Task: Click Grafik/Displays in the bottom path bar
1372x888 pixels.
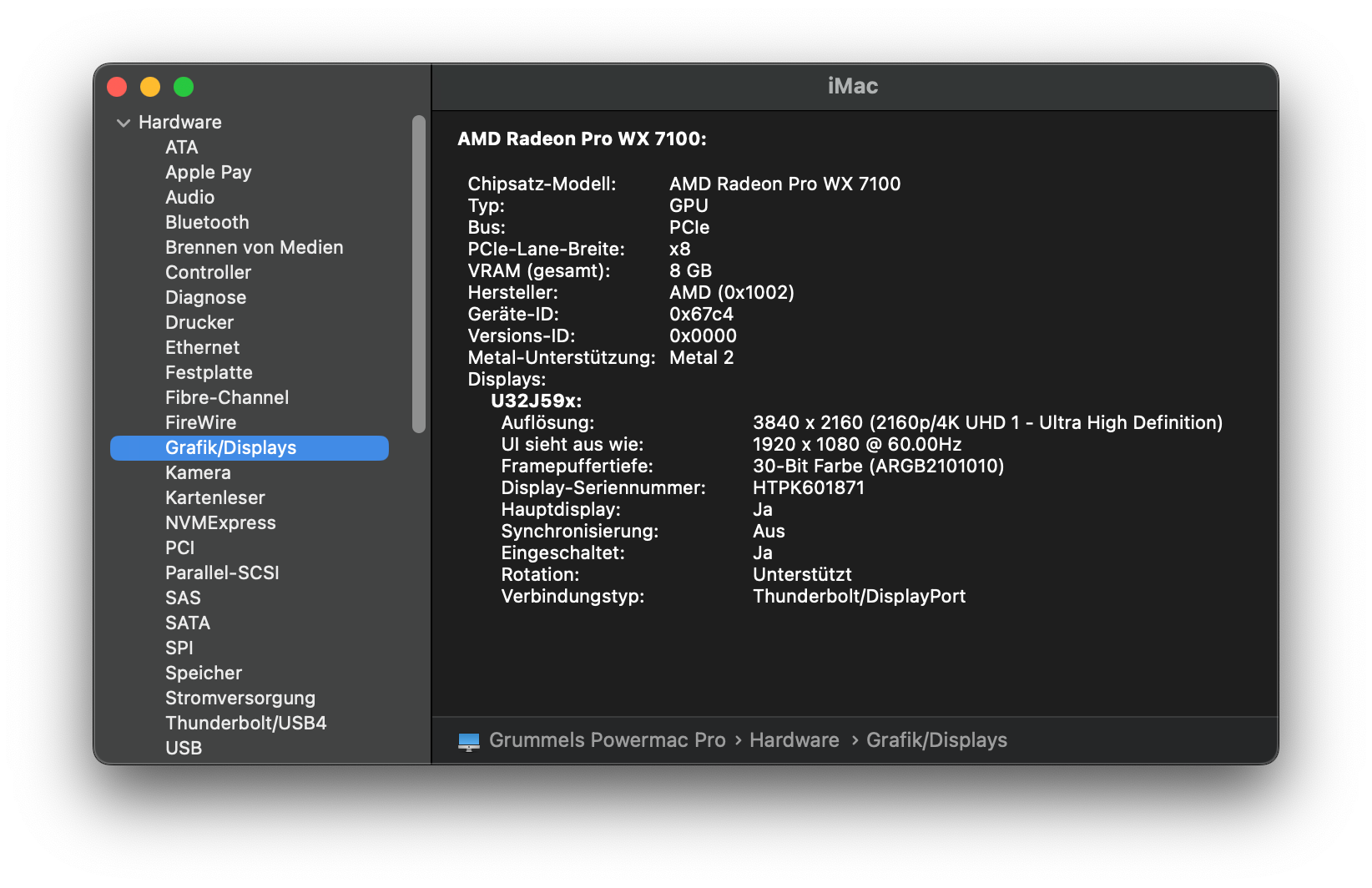Action: [x=936, y=740]
